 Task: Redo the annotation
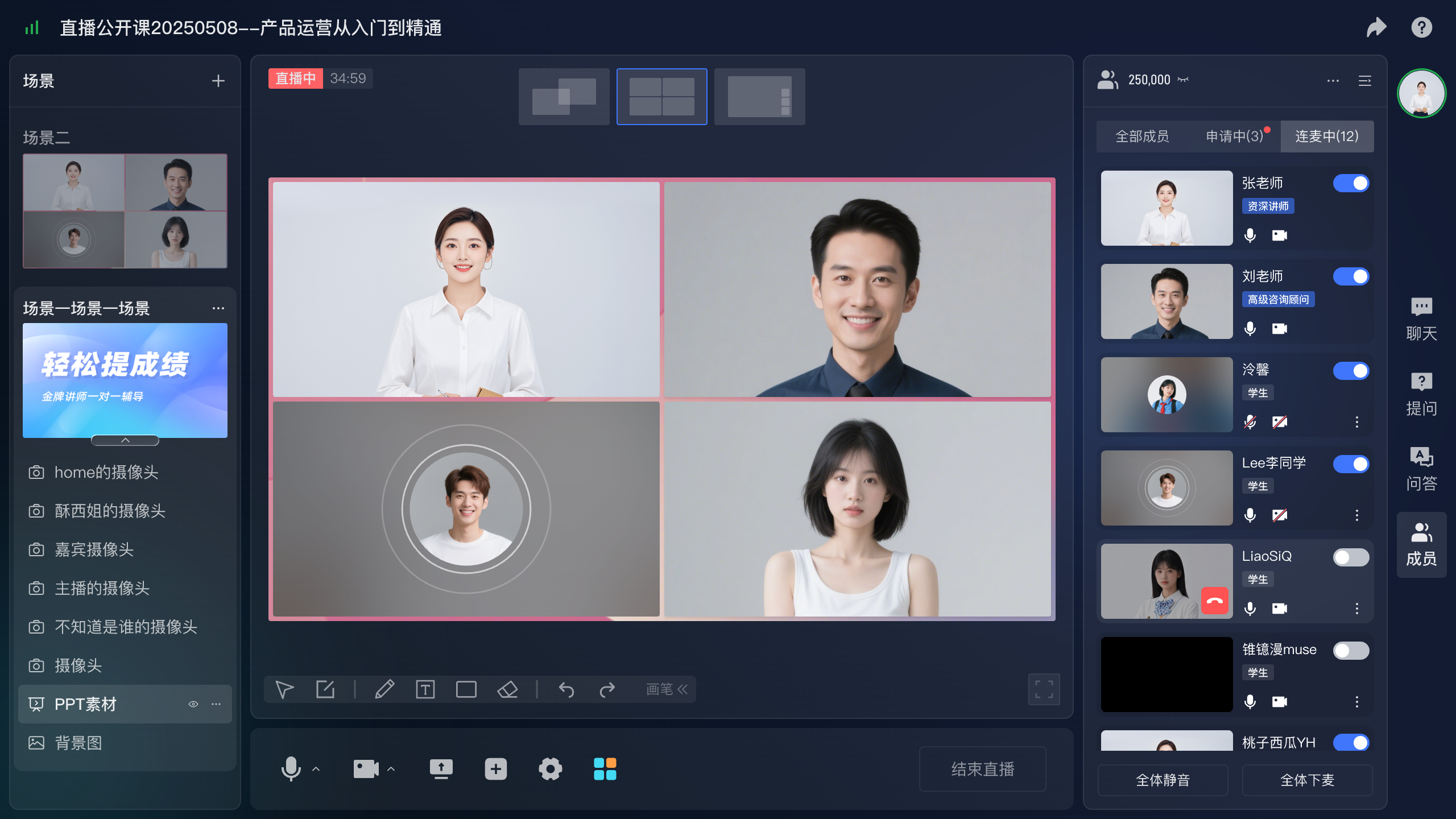pyautogui.click(x=607, y=689)
